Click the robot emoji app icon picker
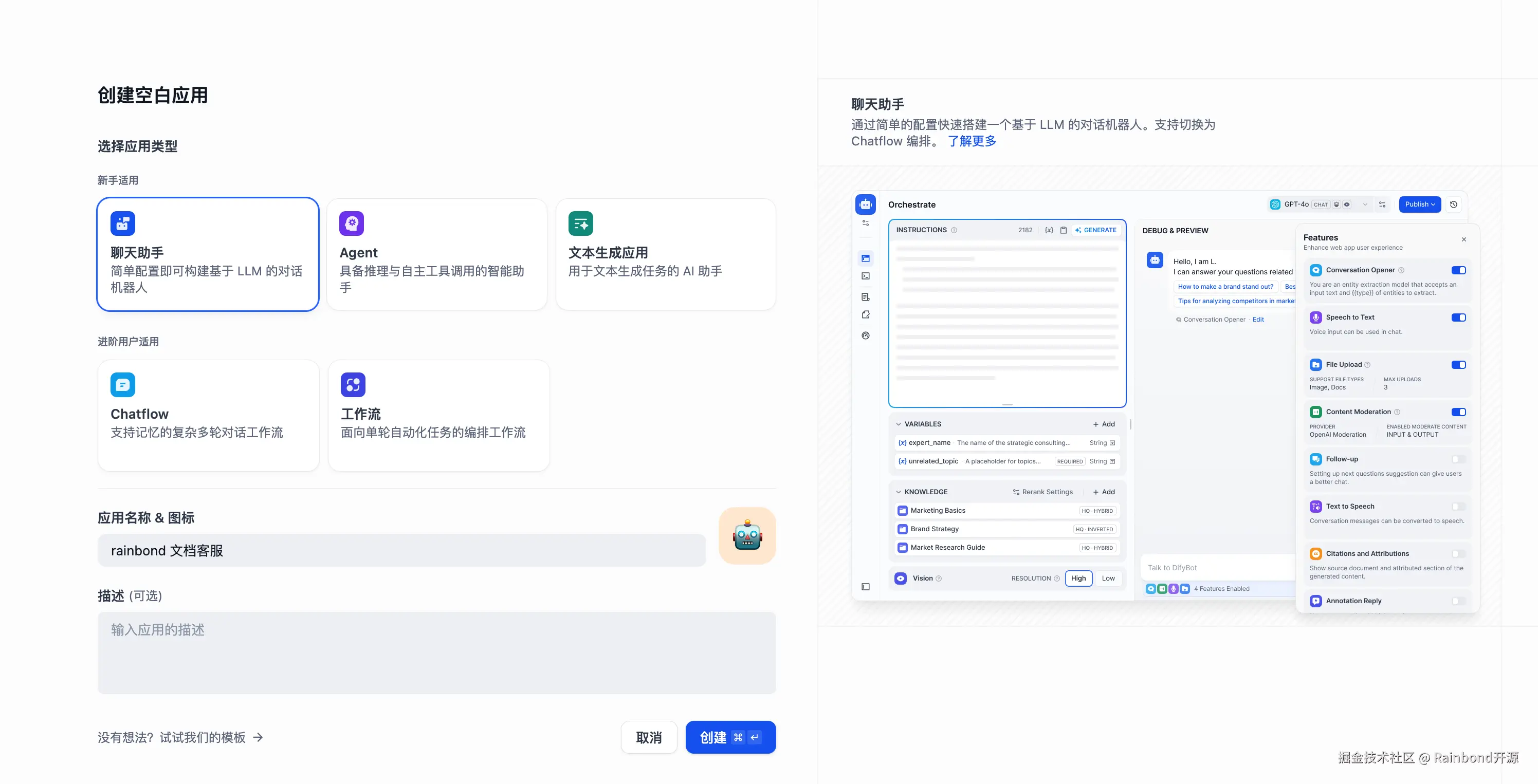The width and height of the screenshot is (1538, 784). pos(747,535)
